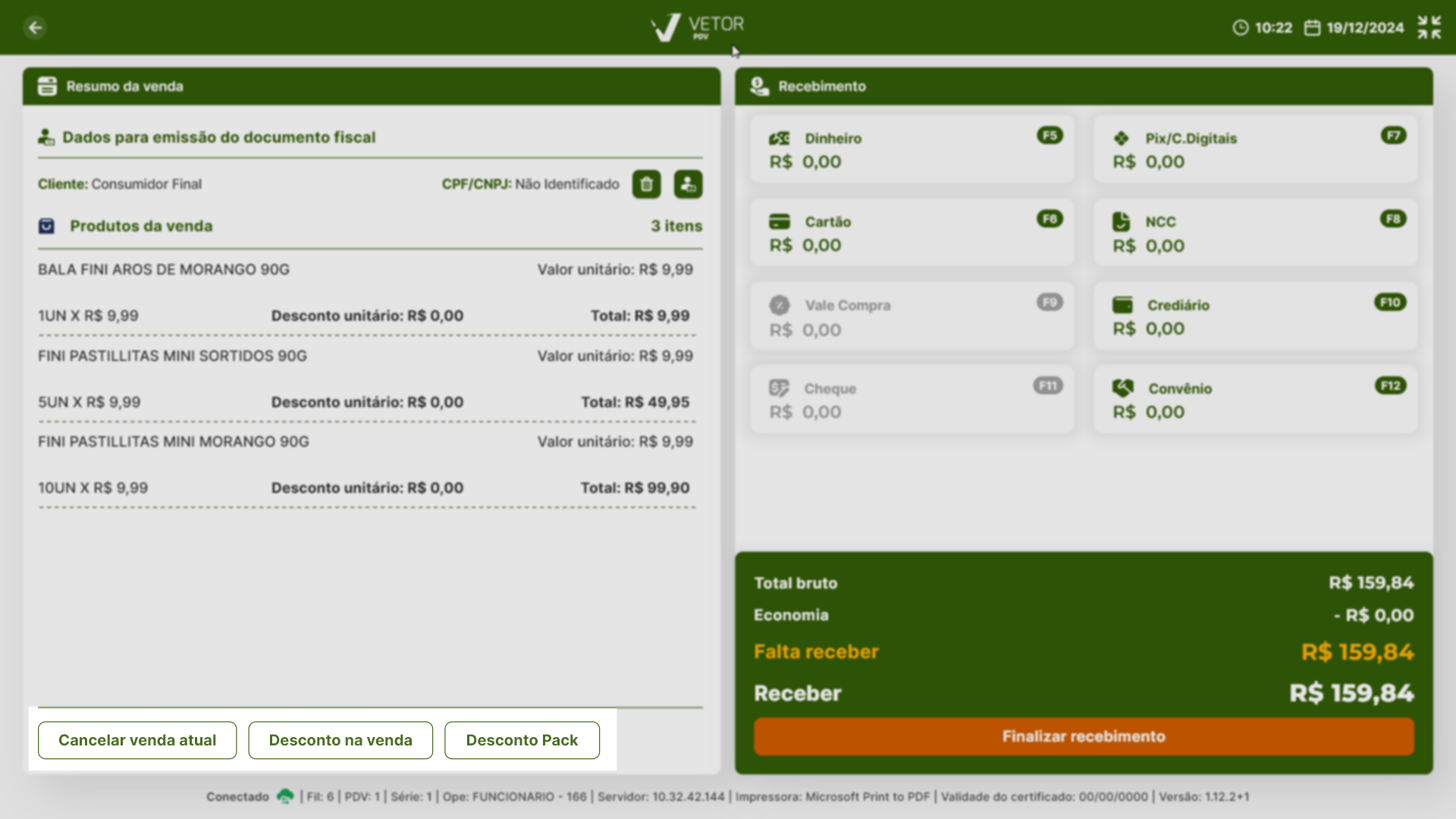Click the Recebimento panel icon
This screenshot has height=819, width=1456.
(759, 86)
